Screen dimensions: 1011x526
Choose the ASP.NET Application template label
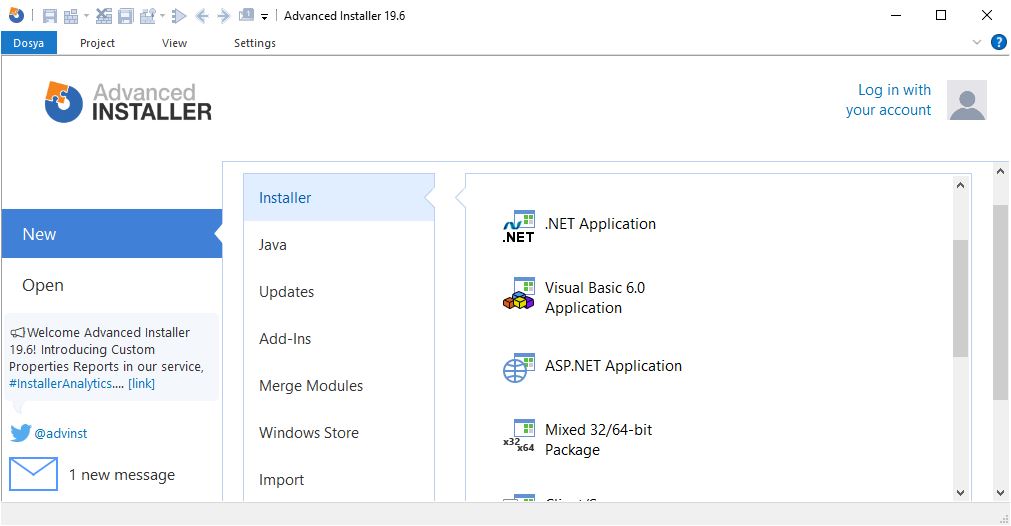[613, 365]
